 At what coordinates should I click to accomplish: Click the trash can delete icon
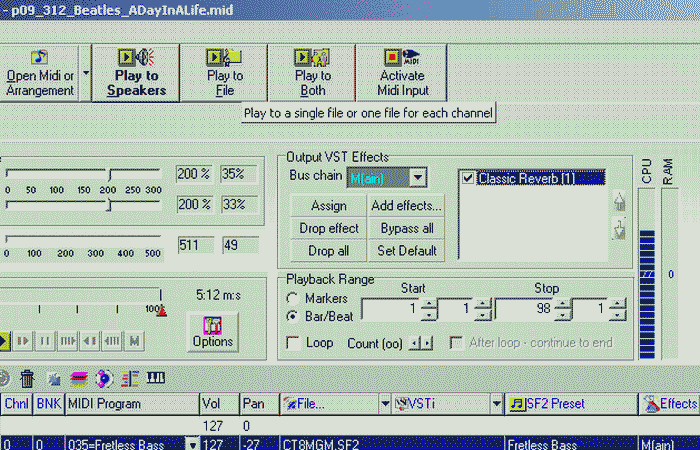[x=28, y=378]
